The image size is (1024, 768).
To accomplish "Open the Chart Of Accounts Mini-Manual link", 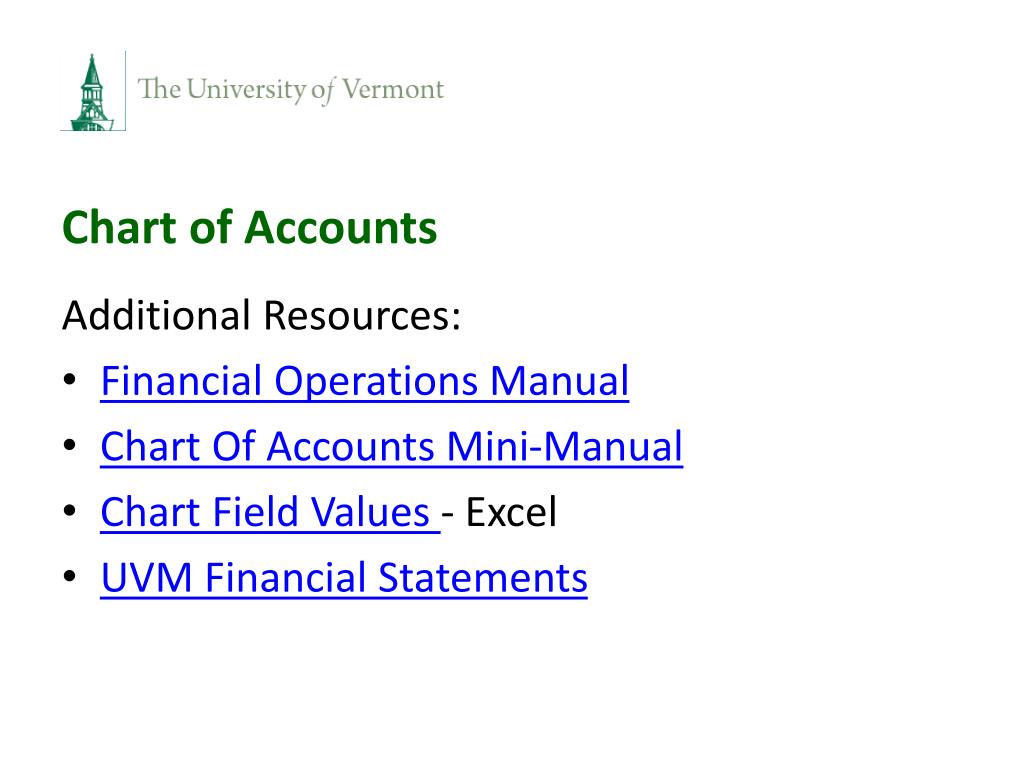I will coord(392,447).
